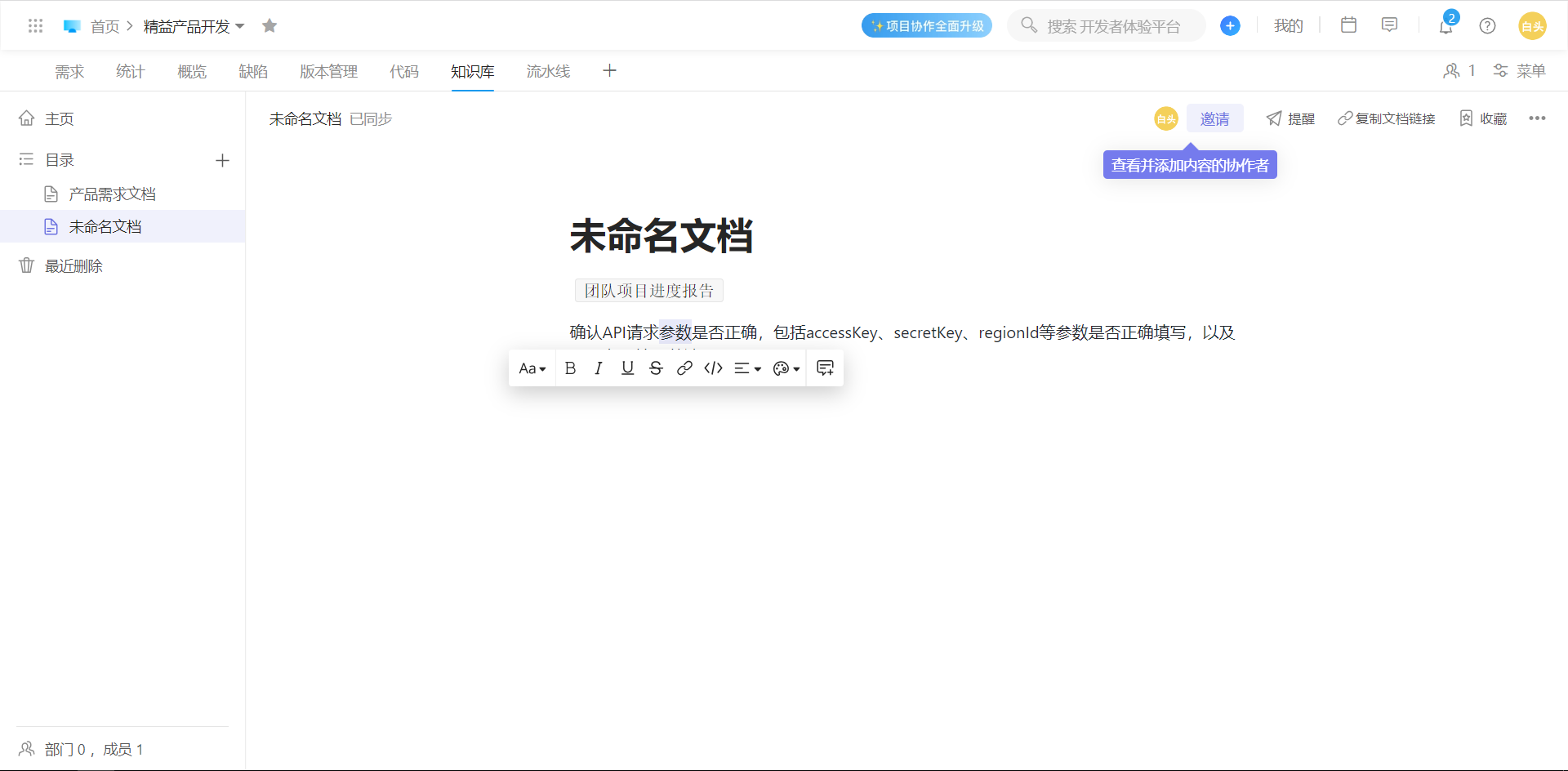
Task: Open the text color palette dropdown
Action: point(786,368)
